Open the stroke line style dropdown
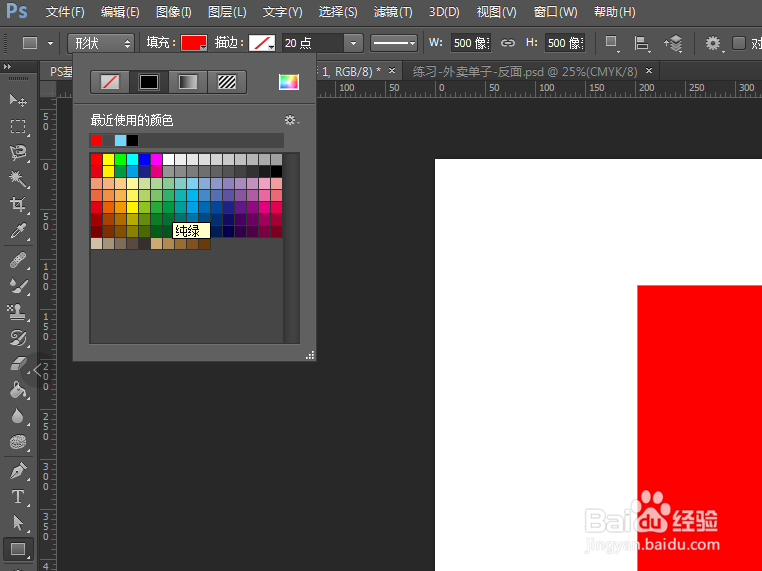 pos(394,43)
